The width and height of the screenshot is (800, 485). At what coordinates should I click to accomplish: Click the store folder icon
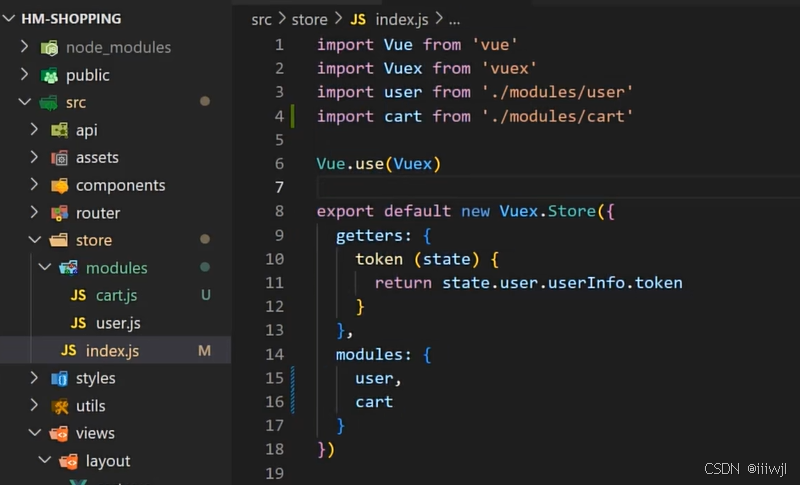pyautogui.click(x=59, y=240)
